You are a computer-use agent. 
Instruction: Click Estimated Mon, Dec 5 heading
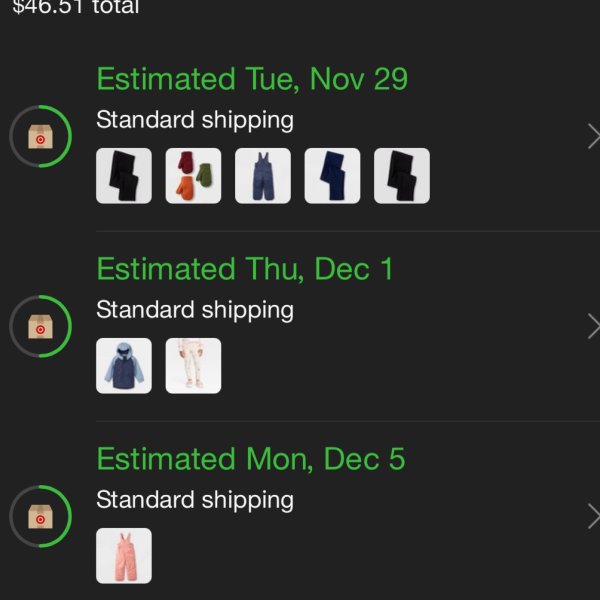point(251,459)
